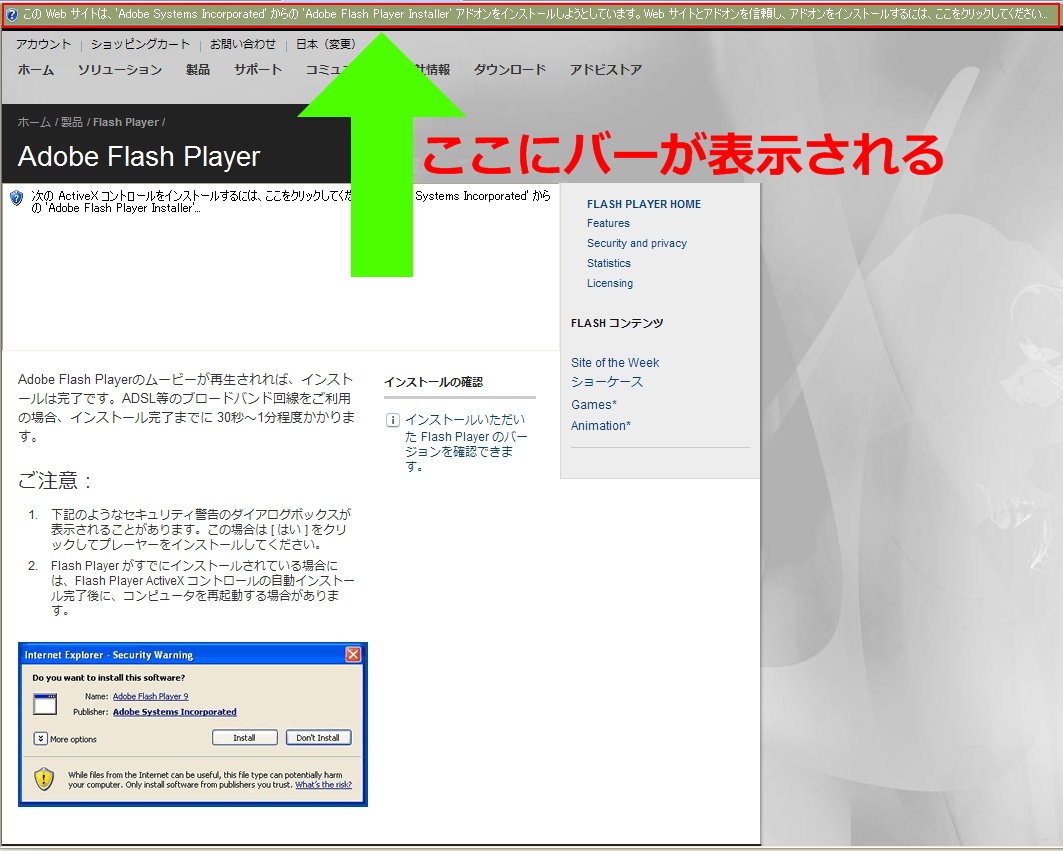Open Security and privacy link
Viewport: 1063px width, 851px height.
[637, 243]
